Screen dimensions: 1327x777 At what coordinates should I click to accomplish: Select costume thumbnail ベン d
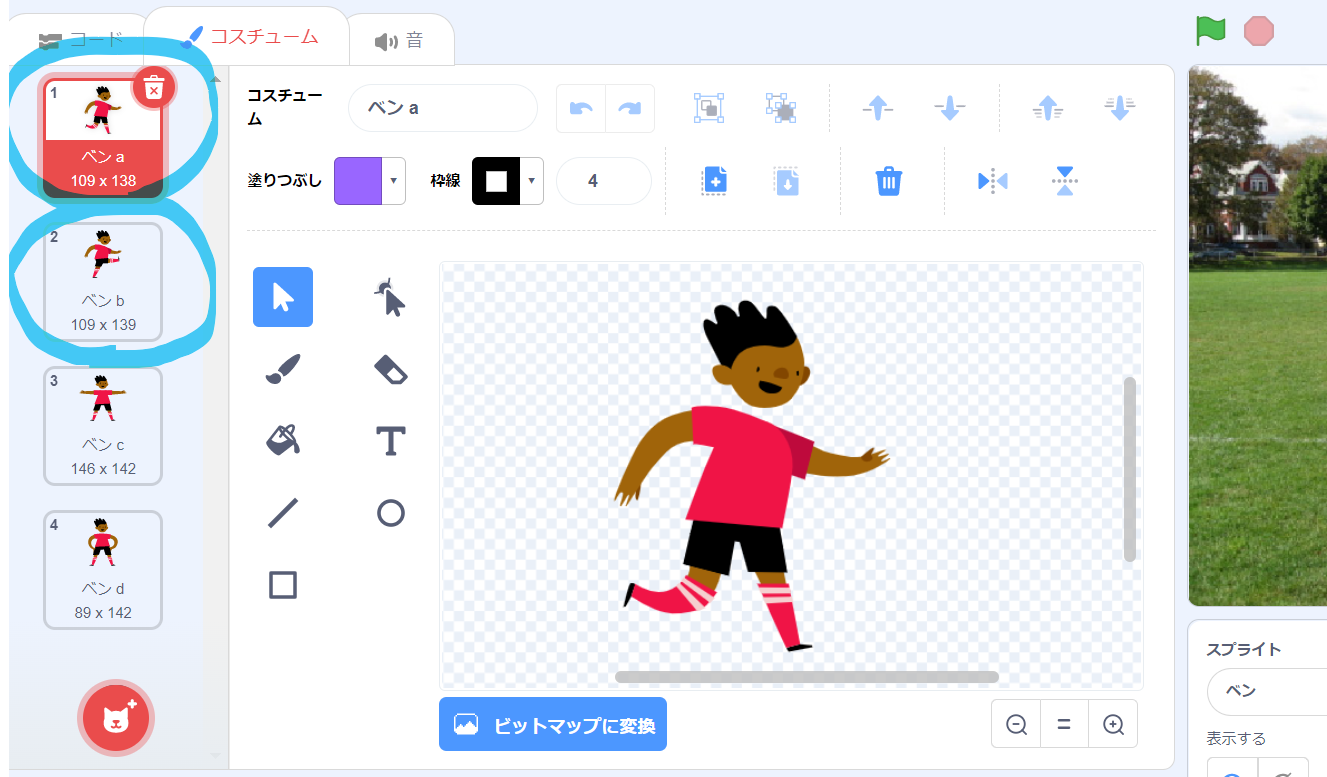point(103,570)
